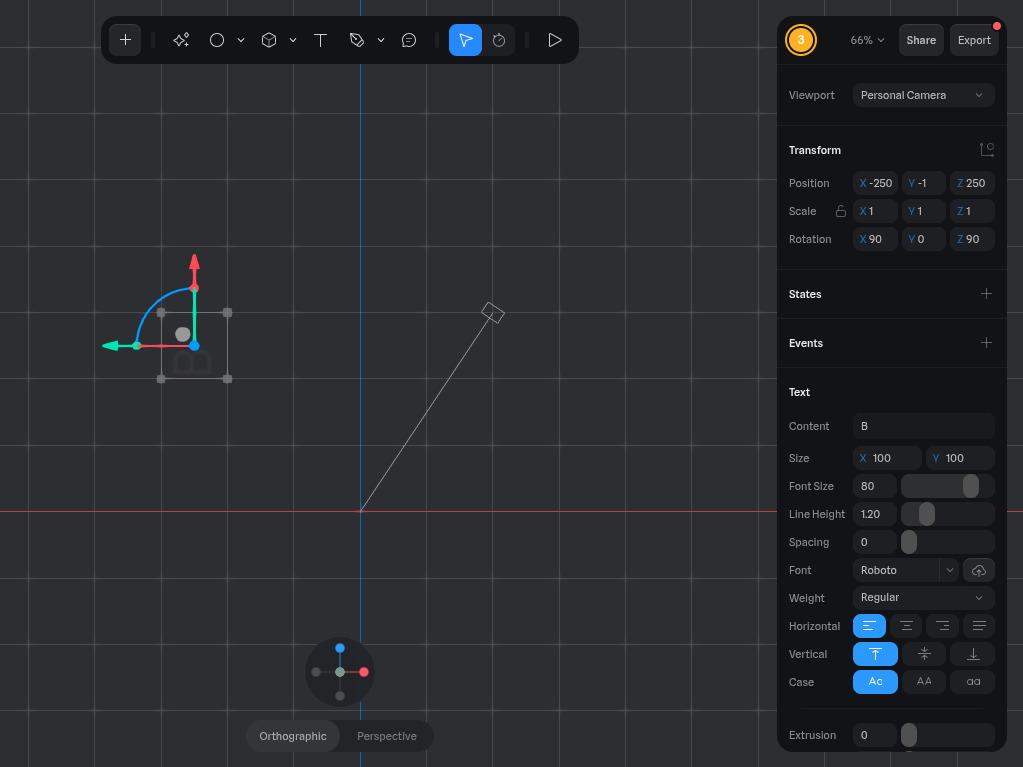Viewport: 1023px width, 767px height.
Task: Open the Viewport Personal Camera dropdown
Action: coord(923,95)
